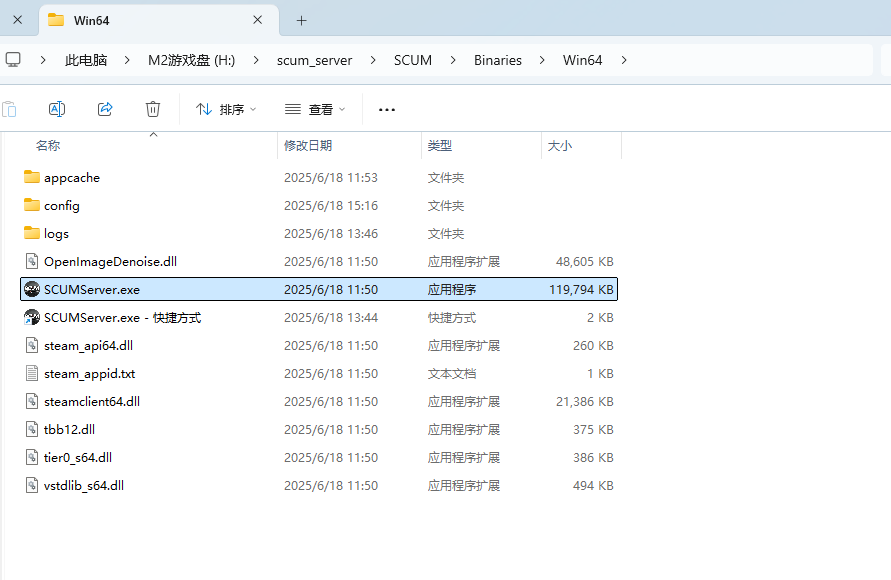Open the Sort (排序) dropdown
Image resolution: width=891 pixels, height=580 pixels.
pyautogui.click(x=226, y=109)
